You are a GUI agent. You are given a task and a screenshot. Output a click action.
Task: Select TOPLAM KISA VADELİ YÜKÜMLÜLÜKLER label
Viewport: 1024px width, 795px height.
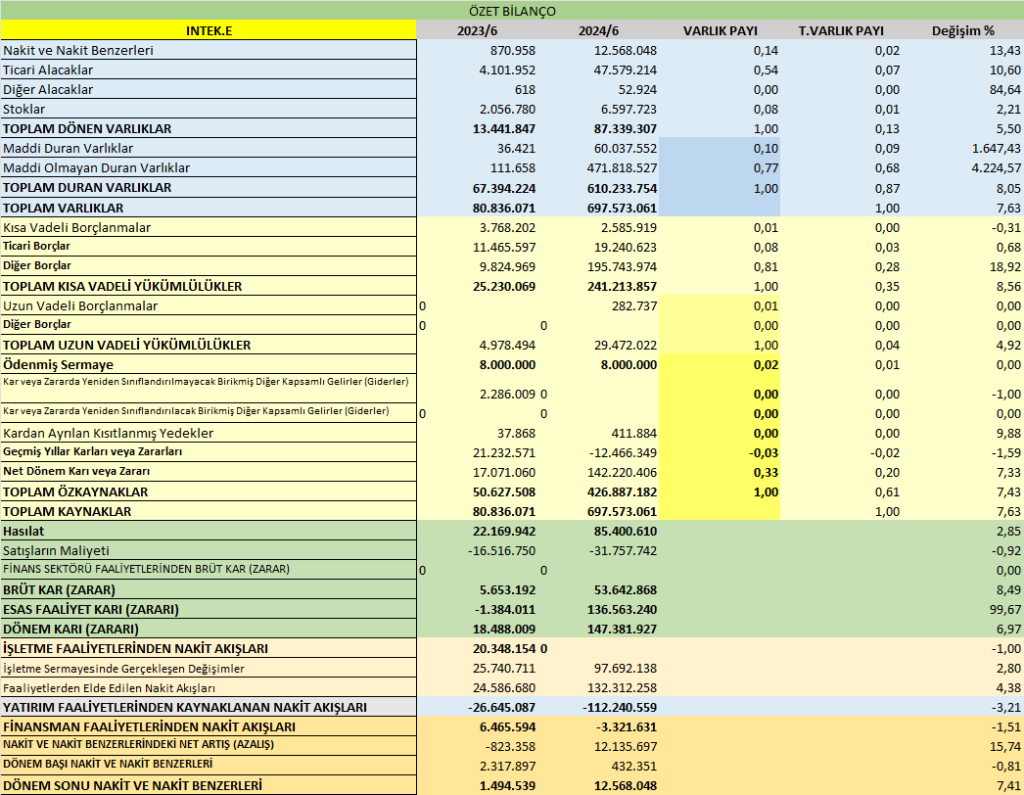pos(123,286)
